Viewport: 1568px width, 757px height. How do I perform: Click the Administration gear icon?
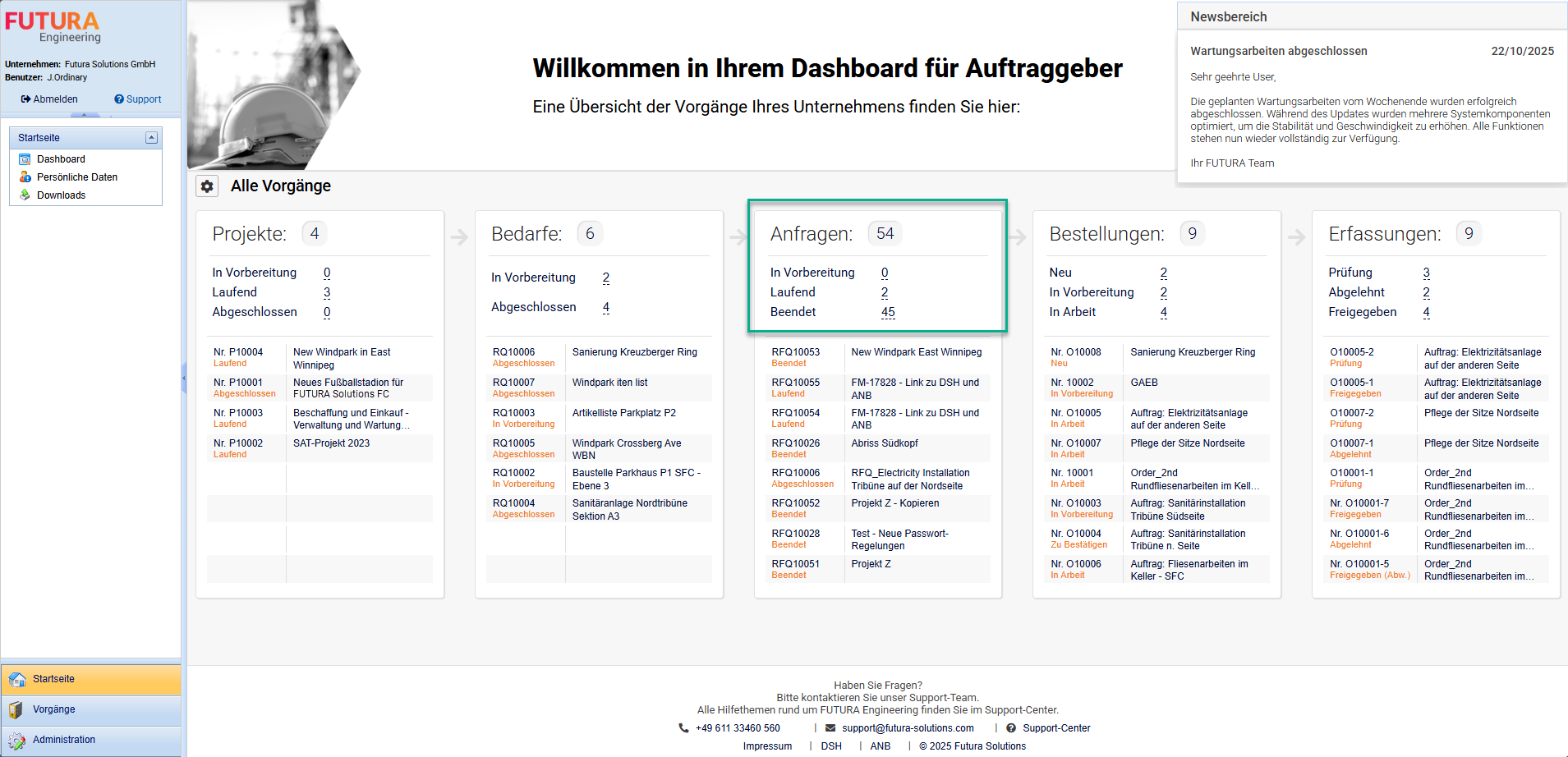[16, 740]
